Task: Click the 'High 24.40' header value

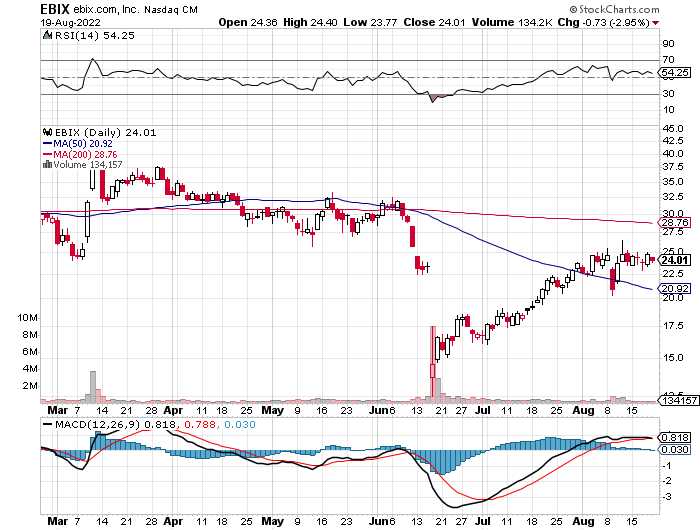Action: point(310,22)
